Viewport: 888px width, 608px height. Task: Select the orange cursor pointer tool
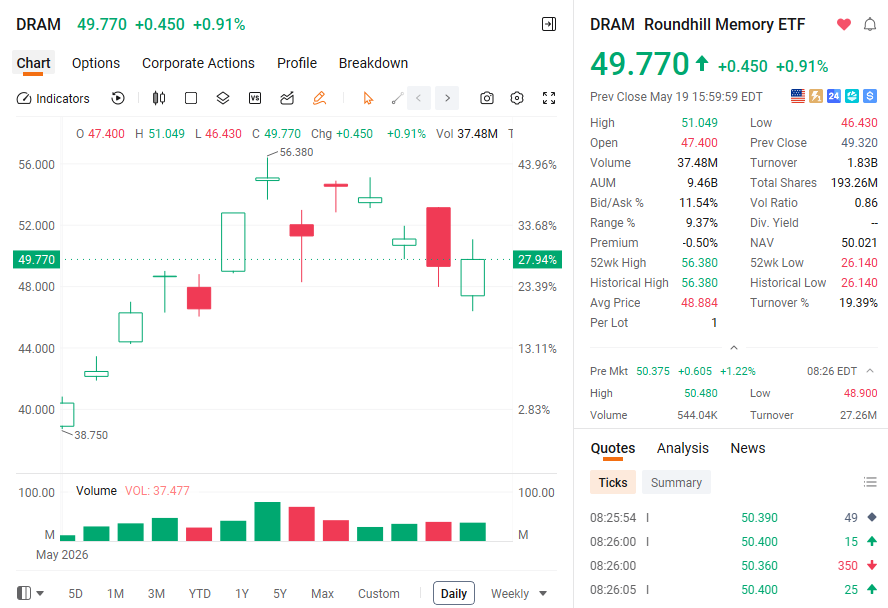point(368,98)
